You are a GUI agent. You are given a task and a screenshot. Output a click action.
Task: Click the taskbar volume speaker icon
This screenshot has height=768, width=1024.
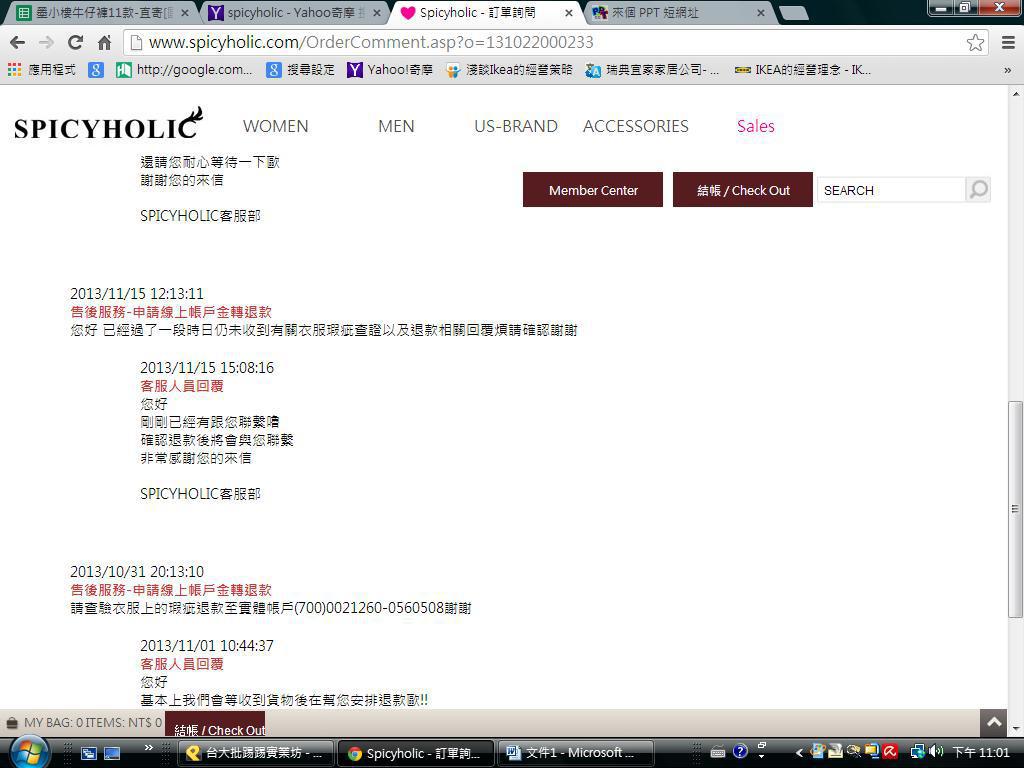[x=937, y=752]
